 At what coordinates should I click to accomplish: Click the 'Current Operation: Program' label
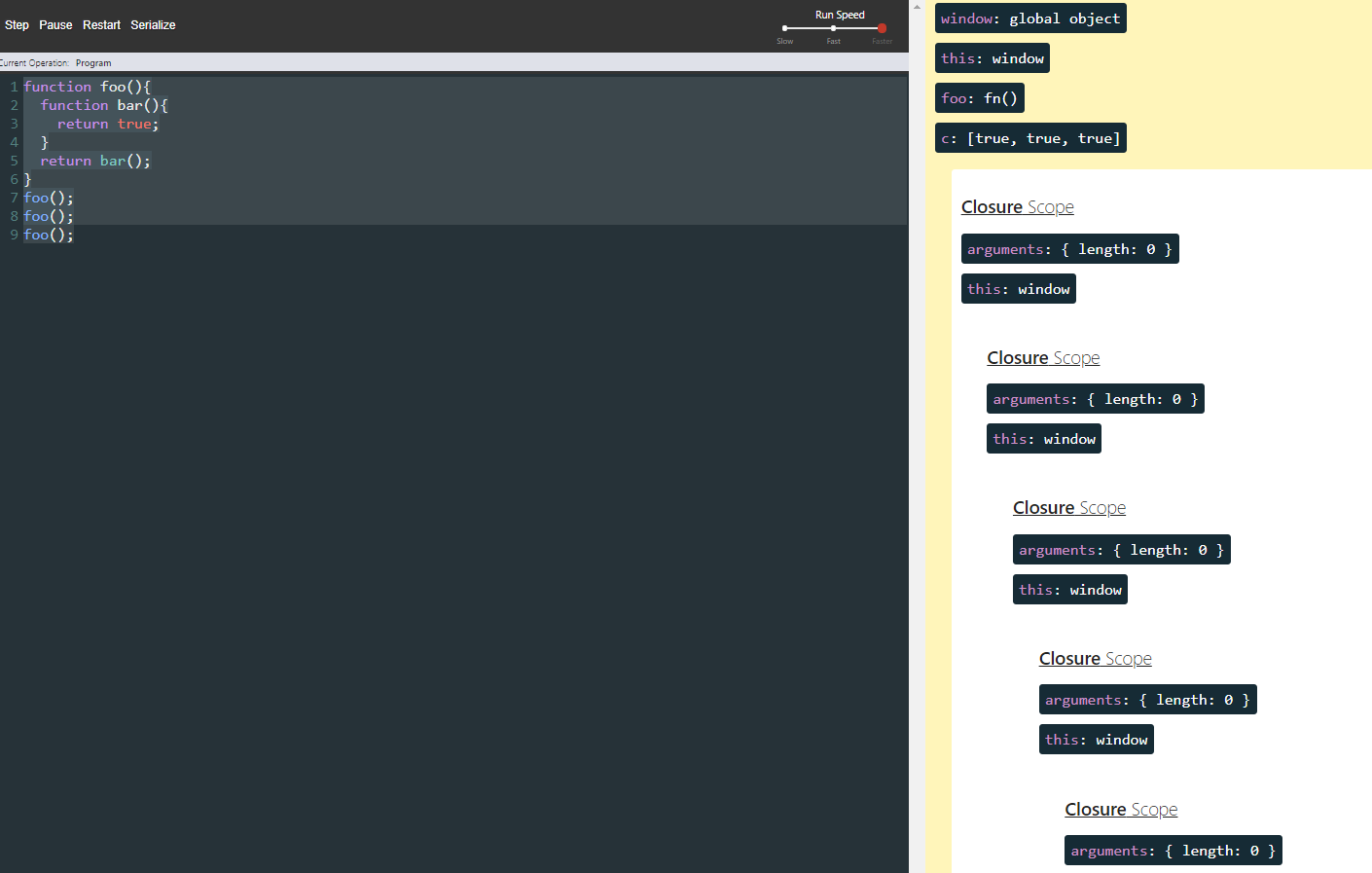(55, 63)
